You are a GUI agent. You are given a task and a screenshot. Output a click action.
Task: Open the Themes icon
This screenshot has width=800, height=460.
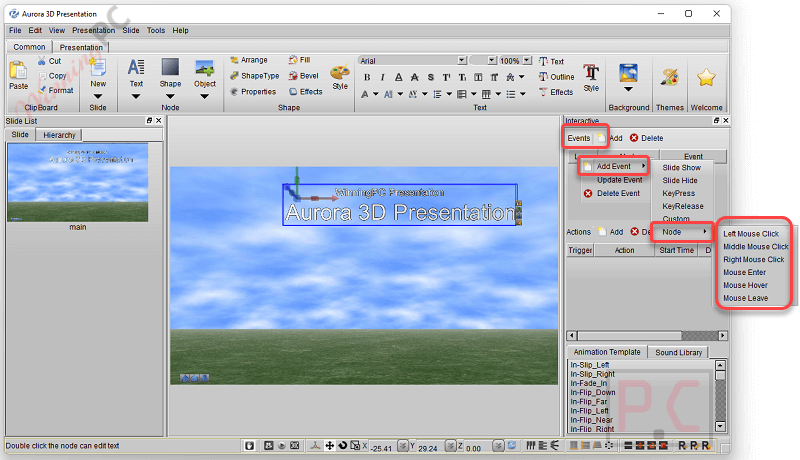click(x=669, y=78)
